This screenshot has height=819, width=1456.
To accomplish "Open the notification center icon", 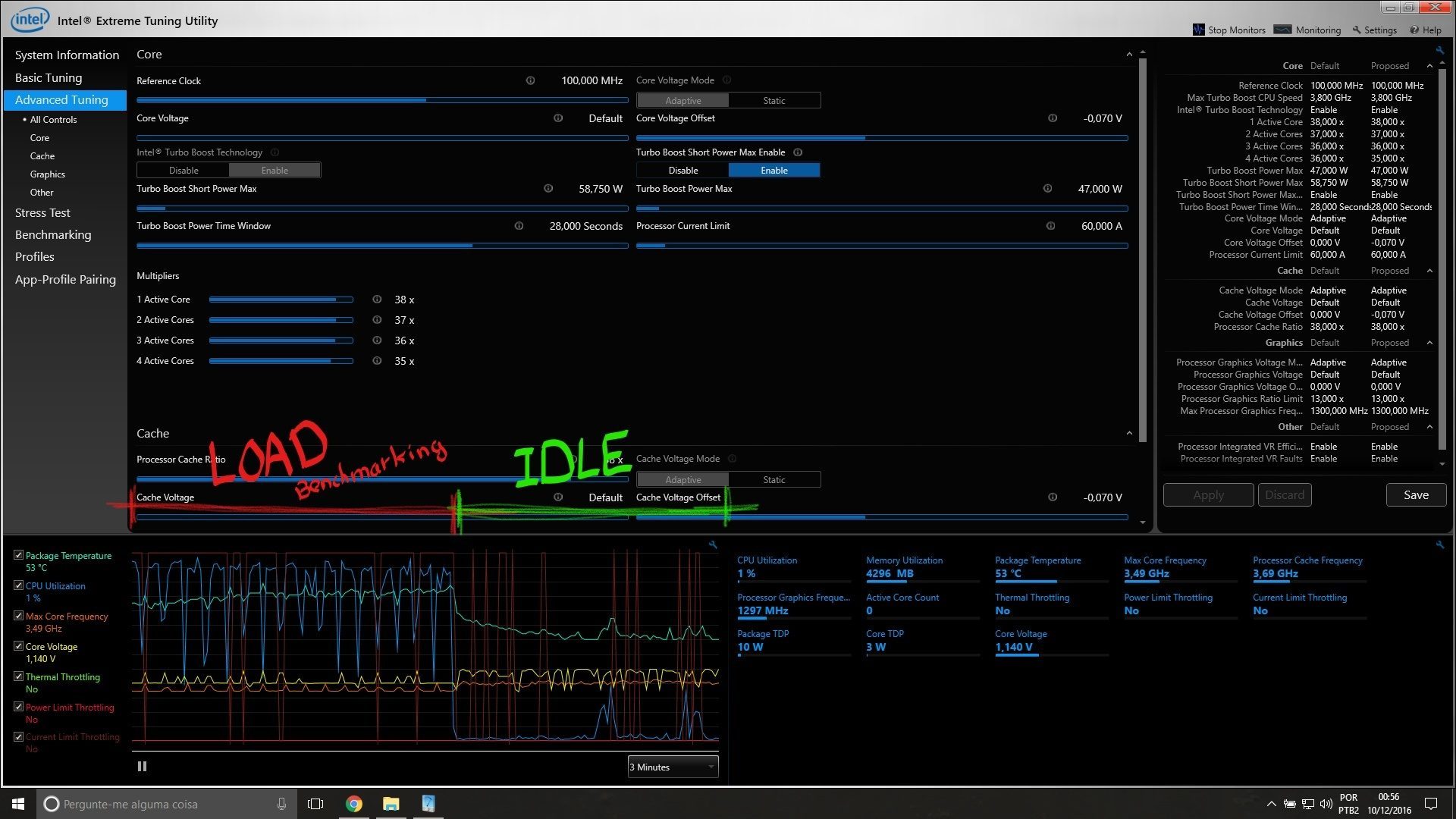I will [x=1431, y=804].
